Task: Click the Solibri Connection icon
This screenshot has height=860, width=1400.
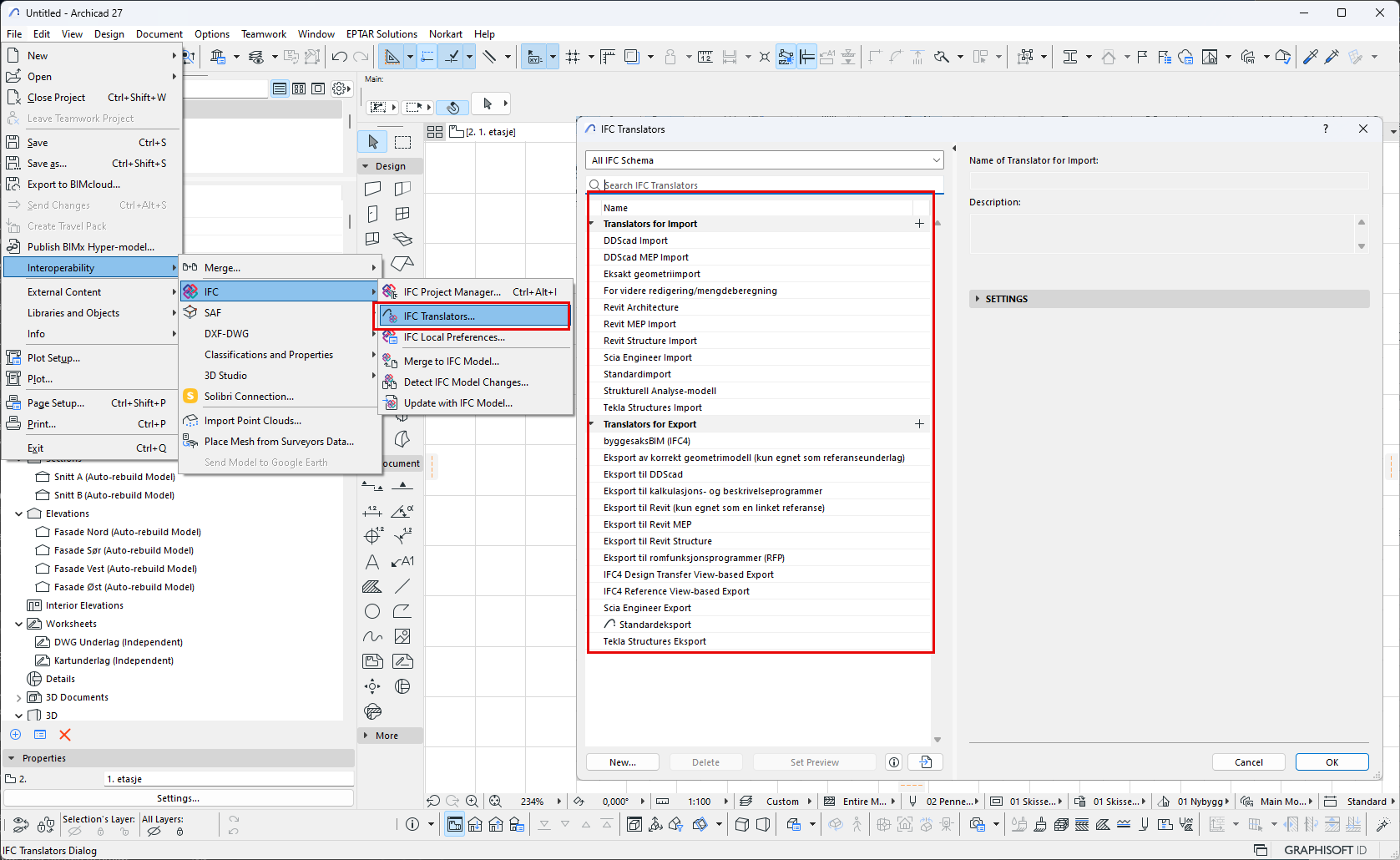Action: (x=190, y=397)
